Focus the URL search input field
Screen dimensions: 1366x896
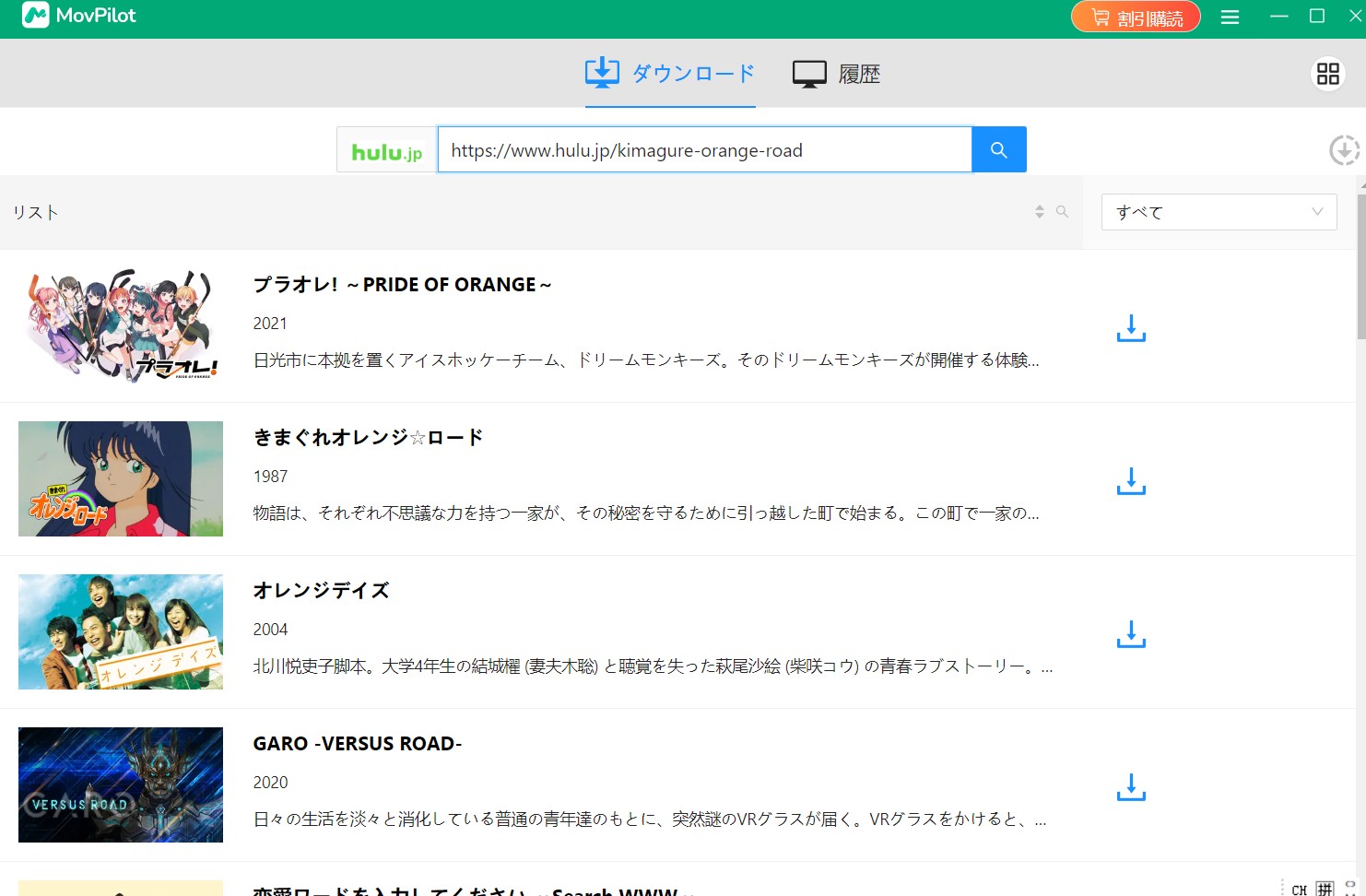click(x=705, y=150)
